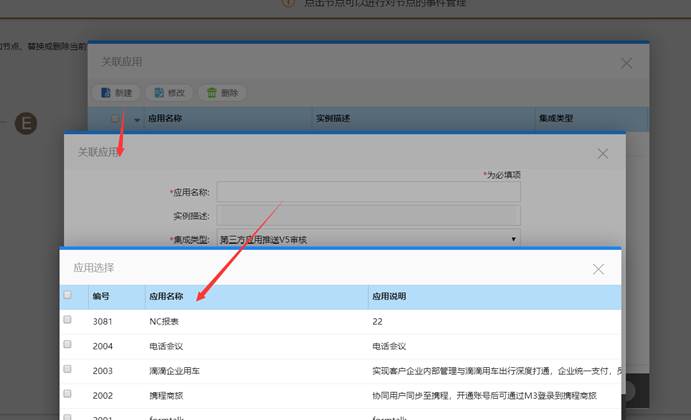This screenshot has width=691, height=420.
Task: Click the 新建 new-document icon
Action: pos(106,93)
